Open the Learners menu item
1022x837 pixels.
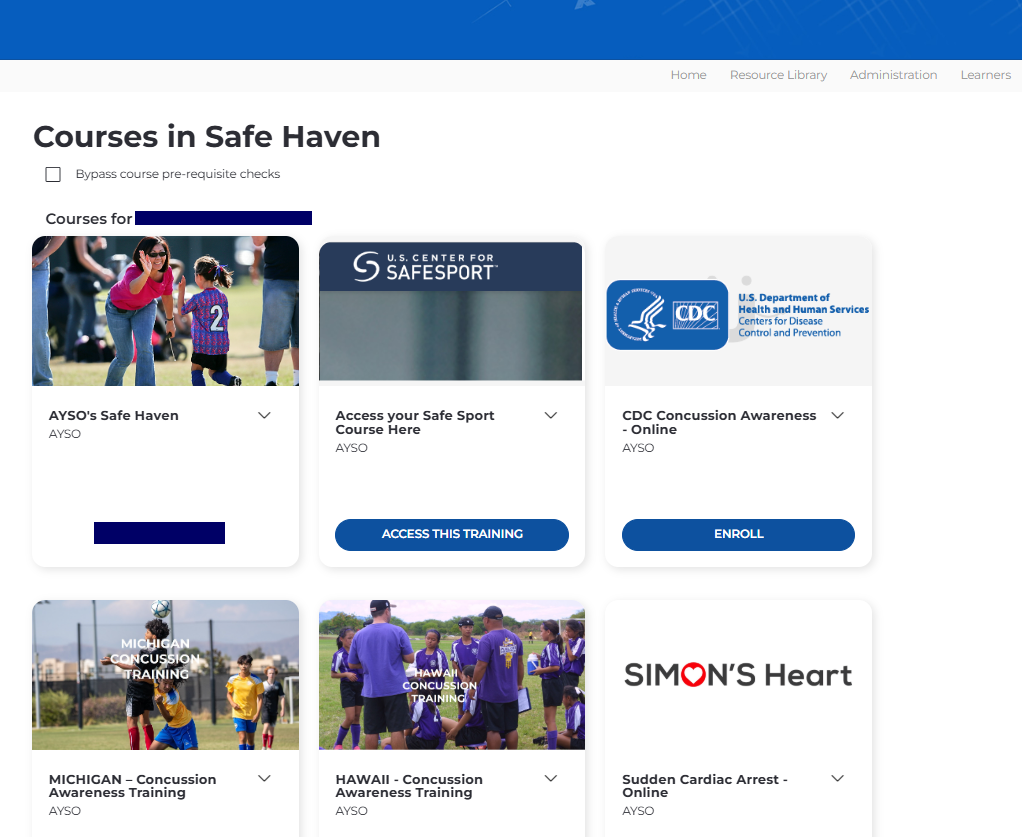985,75
